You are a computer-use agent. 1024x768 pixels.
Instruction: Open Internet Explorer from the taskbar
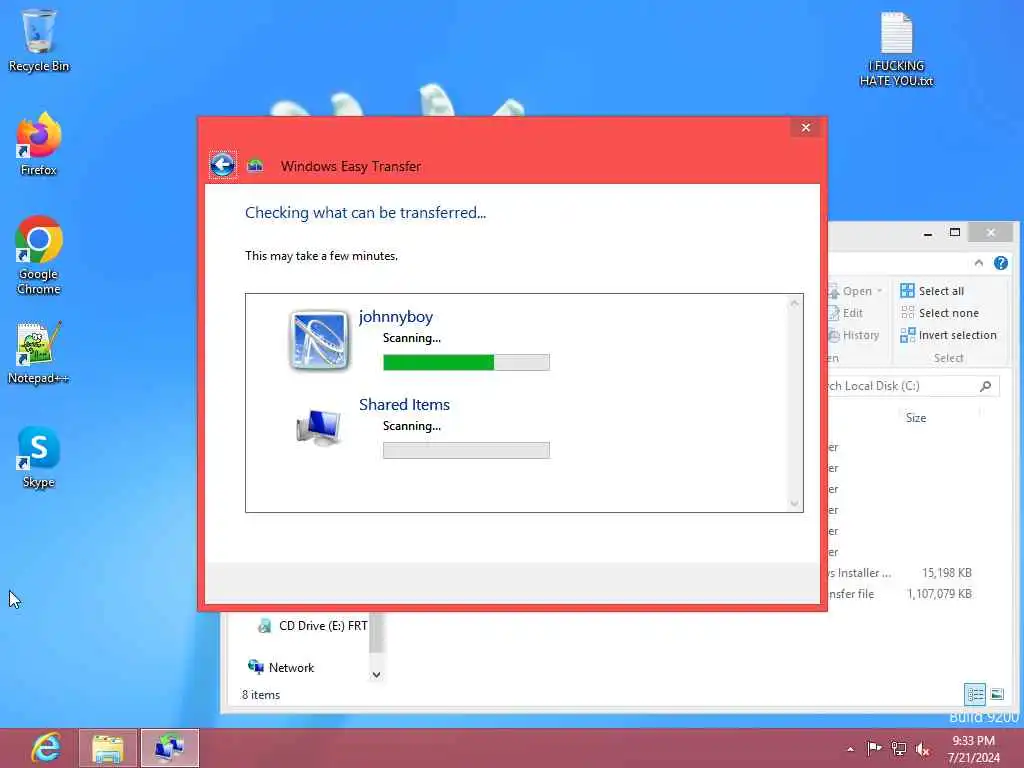46,748
